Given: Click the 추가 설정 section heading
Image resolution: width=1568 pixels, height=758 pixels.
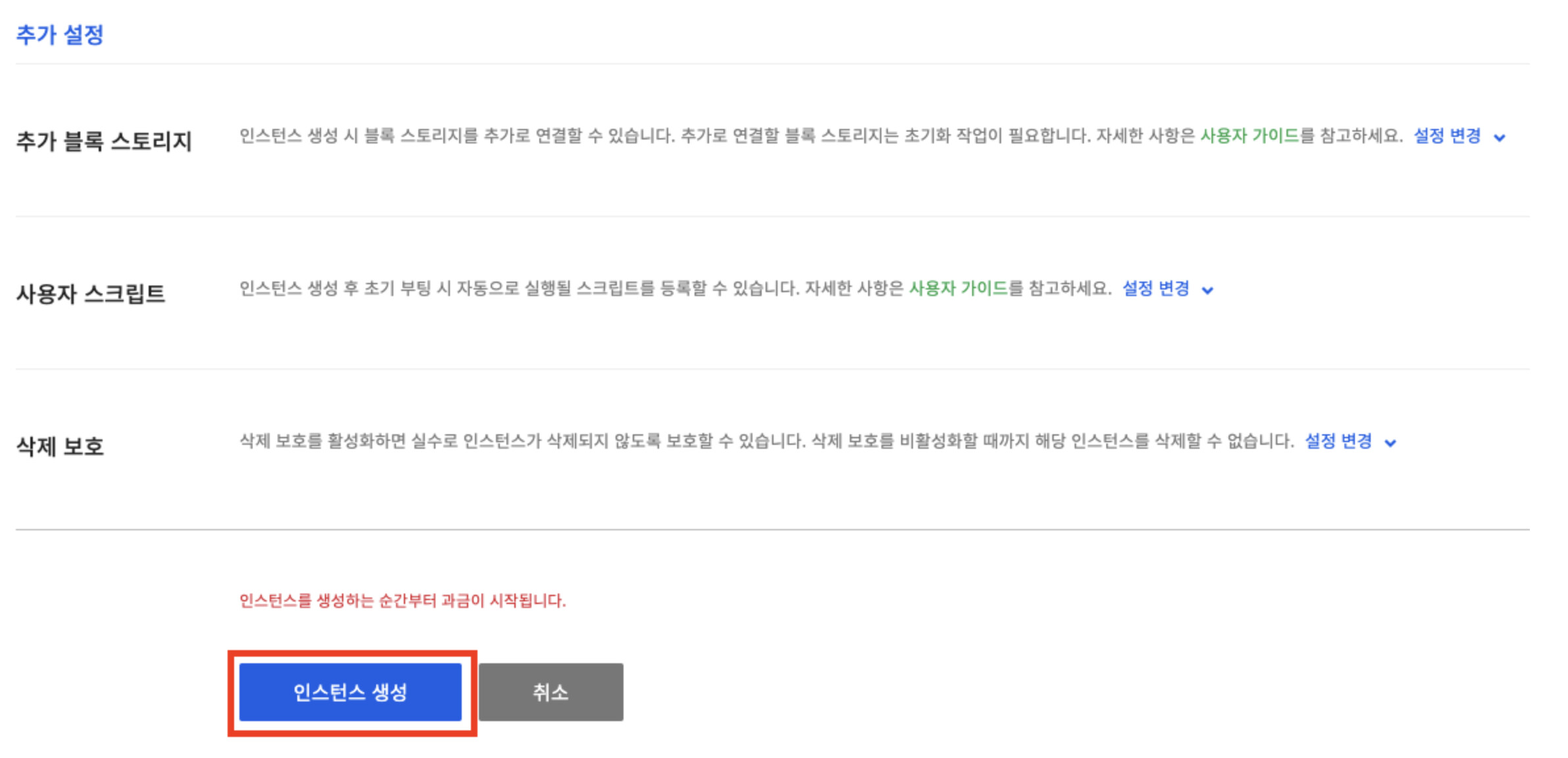Looking at the screenshot, I should 60,35.
